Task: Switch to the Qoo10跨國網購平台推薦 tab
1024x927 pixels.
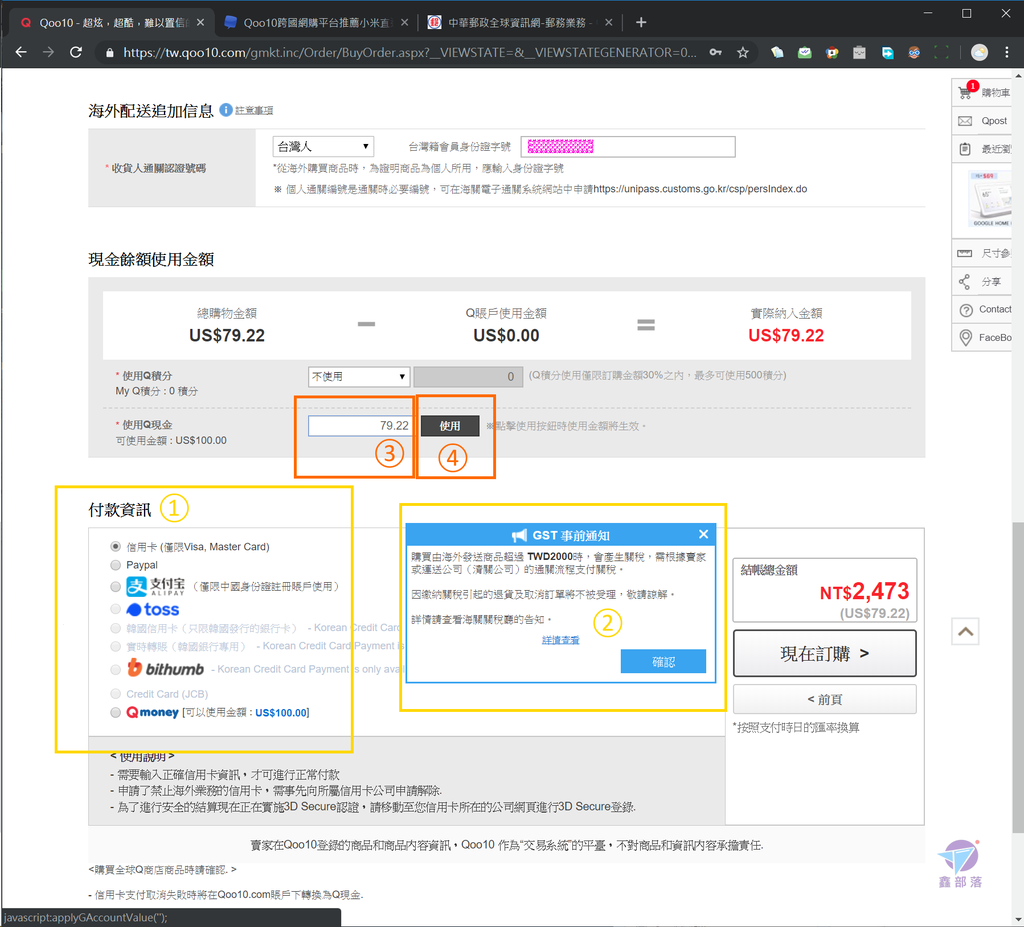Action: (316, 23)
